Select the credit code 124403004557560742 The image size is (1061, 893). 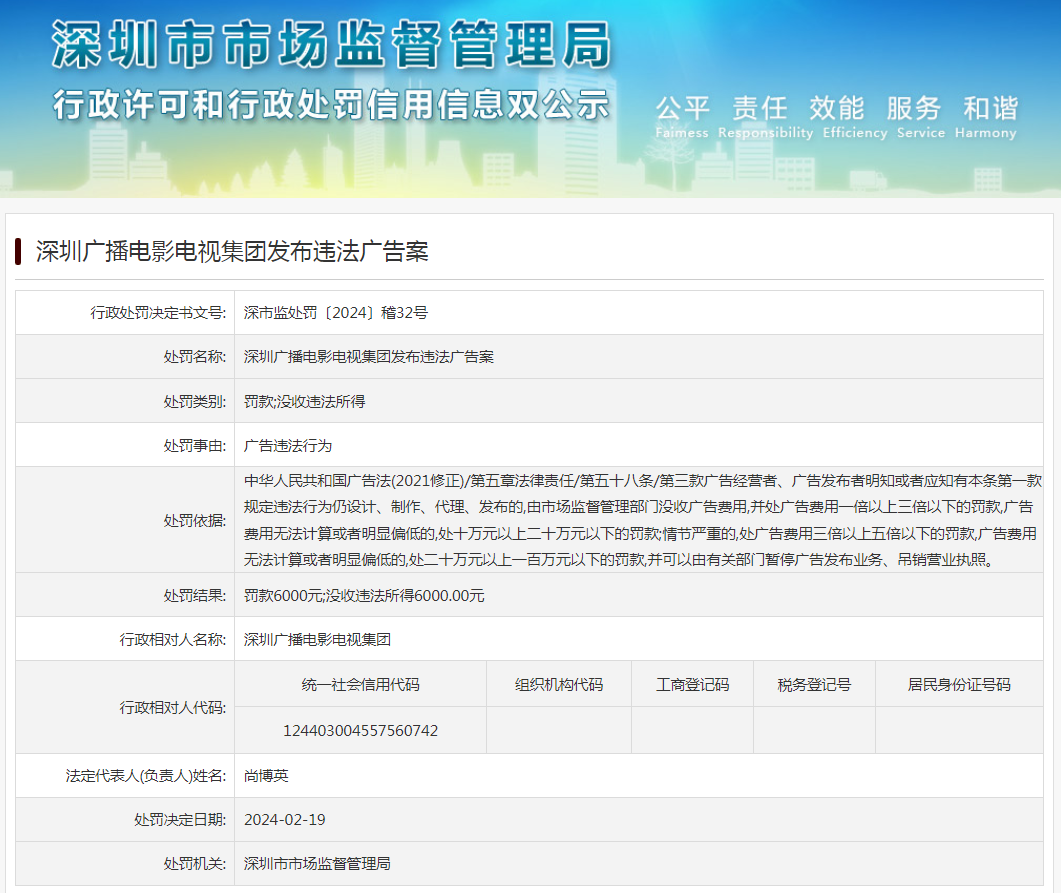click(361, 731)
